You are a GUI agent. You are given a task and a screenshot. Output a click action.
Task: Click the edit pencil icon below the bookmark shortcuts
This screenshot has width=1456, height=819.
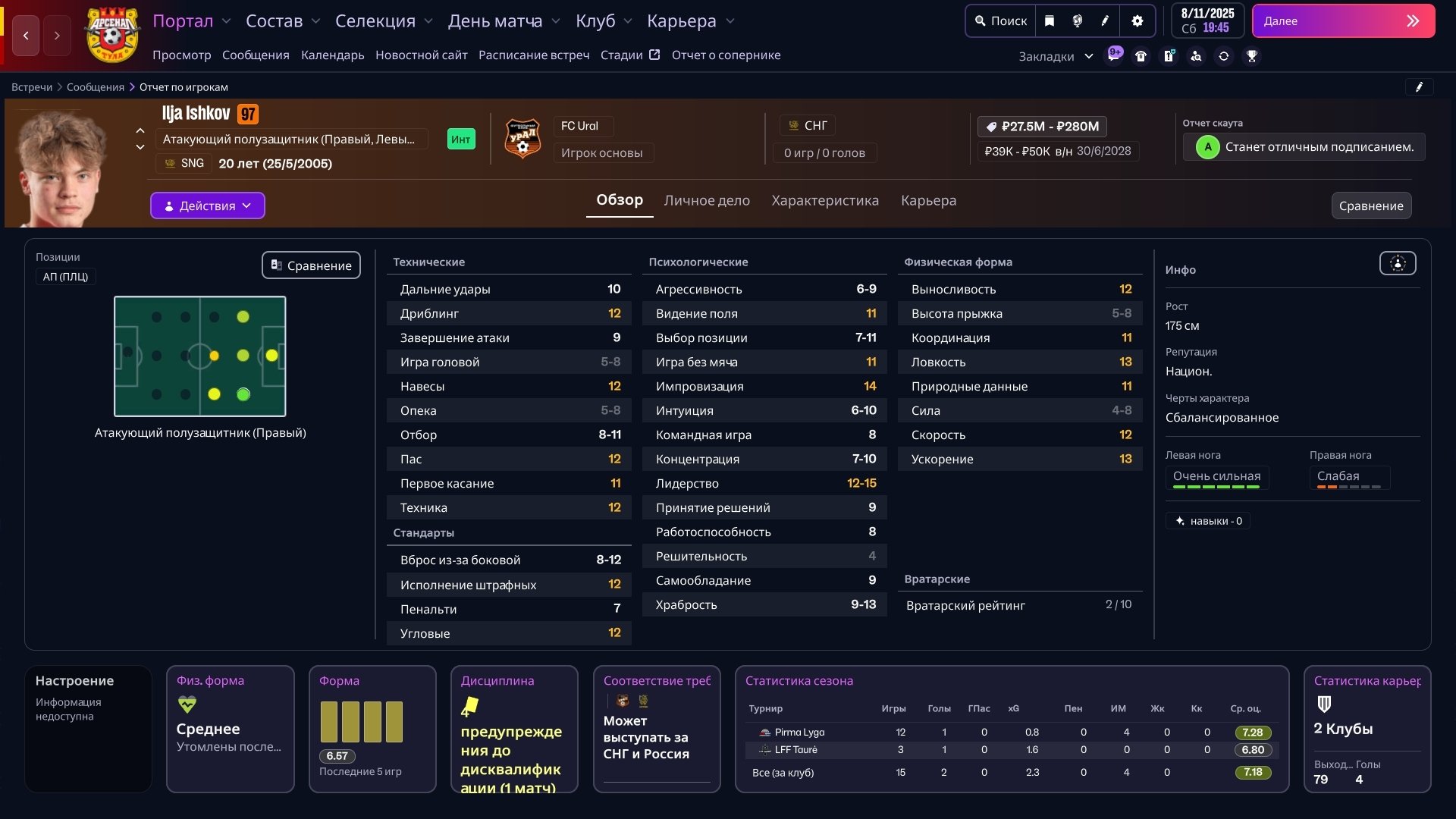pyautogui.click(x=1419, y=87)
